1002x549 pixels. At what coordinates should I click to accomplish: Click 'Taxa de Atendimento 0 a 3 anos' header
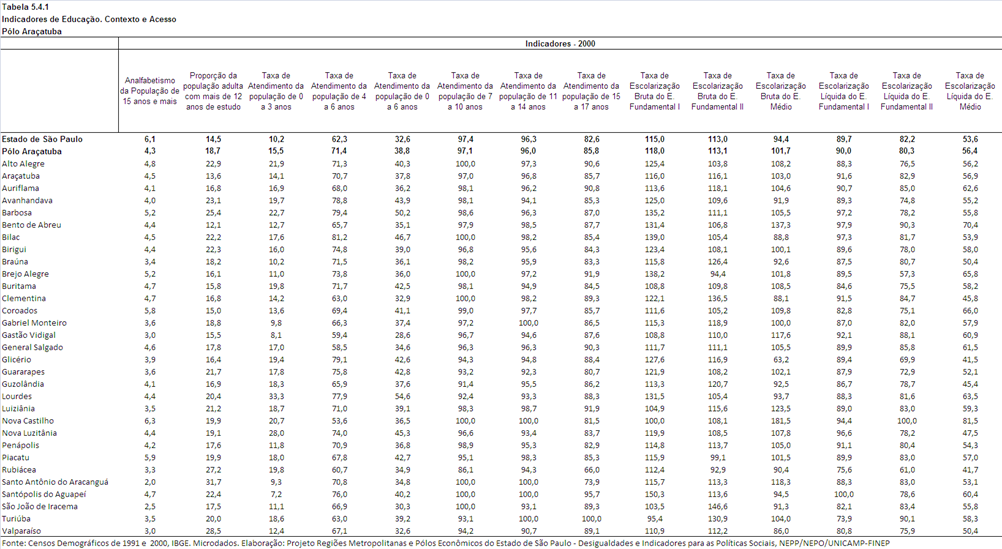[275, 91]
